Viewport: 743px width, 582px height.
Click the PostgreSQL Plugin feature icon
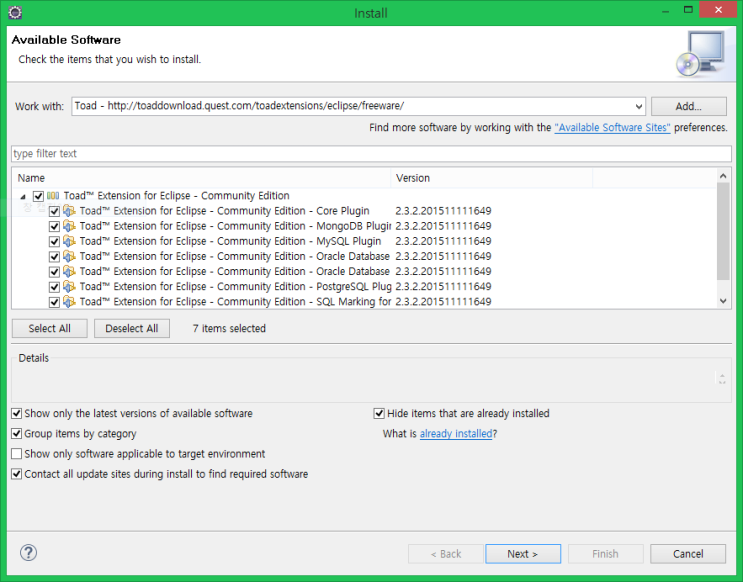point(69,287)
